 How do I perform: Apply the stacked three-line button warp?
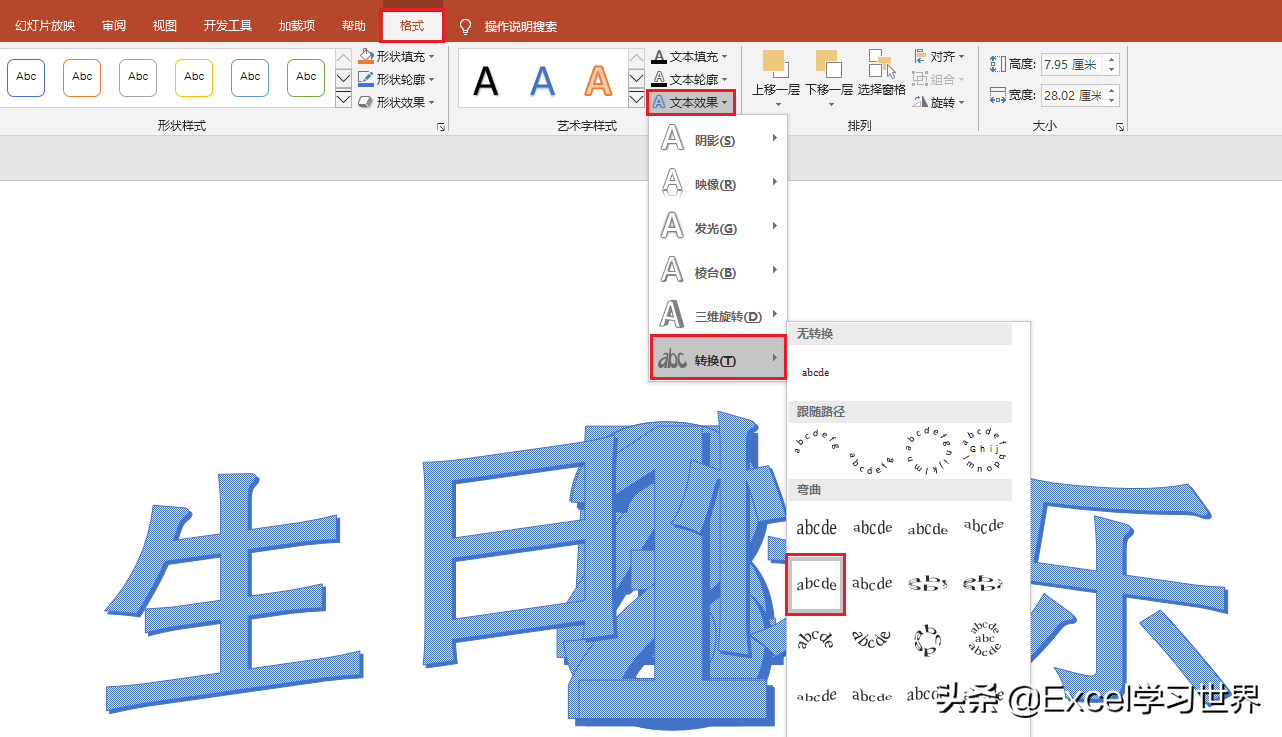(x=983, y=639)
